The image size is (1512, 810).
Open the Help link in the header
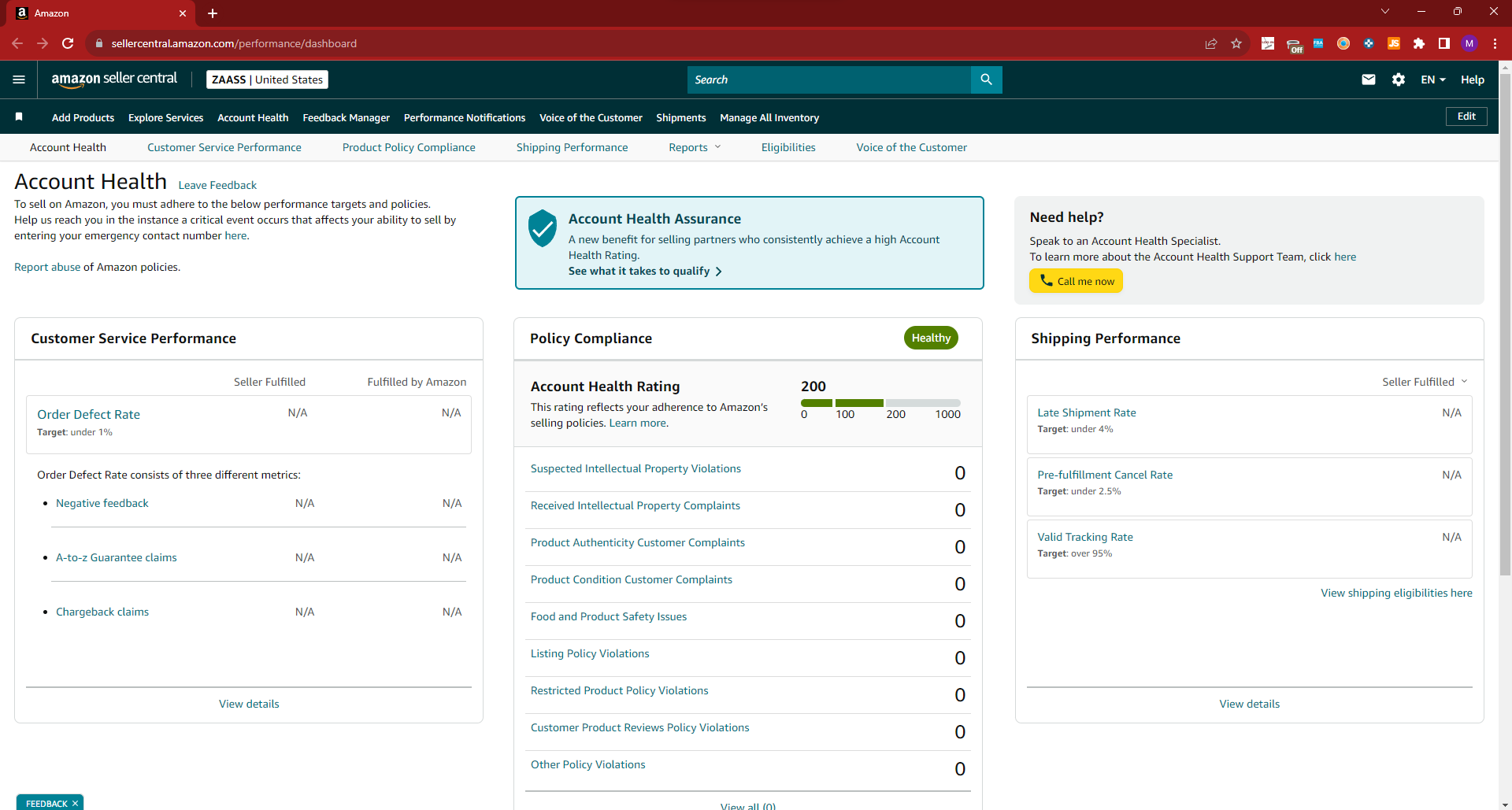(1473, 80)
